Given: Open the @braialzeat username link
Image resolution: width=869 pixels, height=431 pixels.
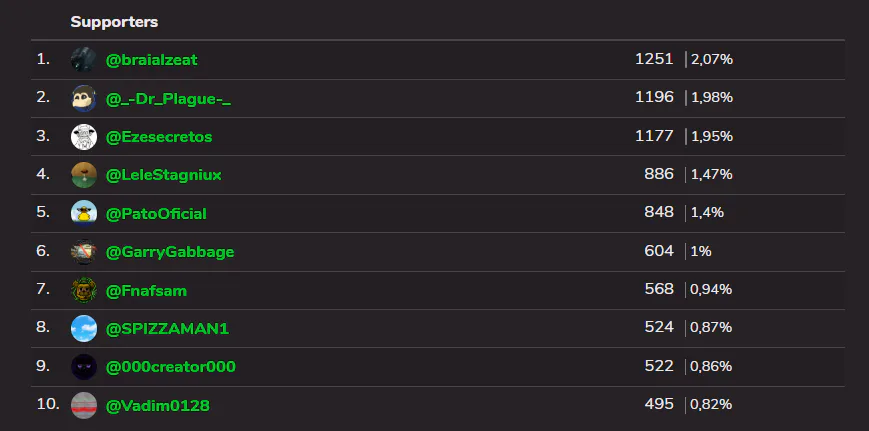Looking at the screenshot, I should pyautogui.click(x=151, y=60).
